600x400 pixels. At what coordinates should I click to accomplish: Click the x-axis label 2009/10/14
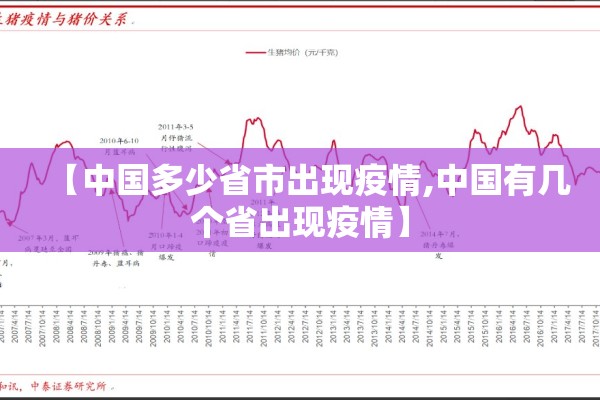pyautogui.click(x=153, y=328)
